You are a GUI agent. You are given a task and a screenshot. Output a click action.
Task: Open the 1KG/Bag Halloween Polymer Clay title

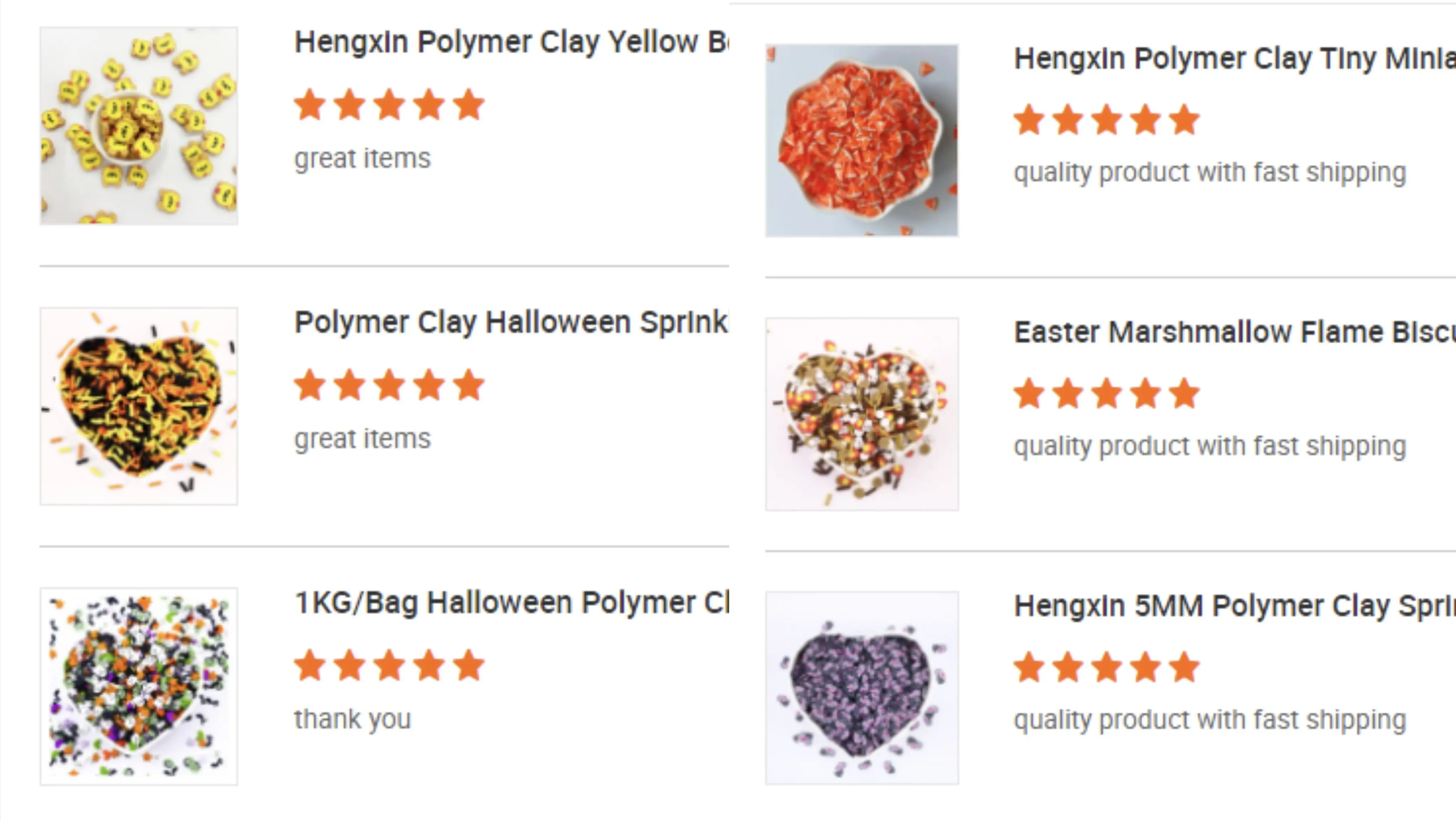coord(511,603)
